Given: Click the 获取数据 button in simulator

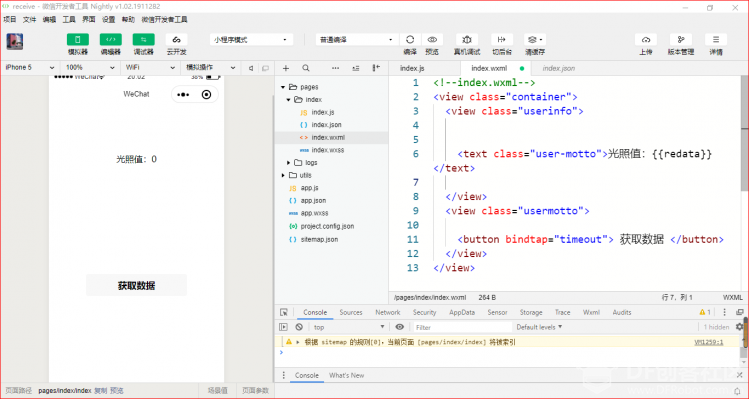Looking at the screenshot, I should [137, 286].
